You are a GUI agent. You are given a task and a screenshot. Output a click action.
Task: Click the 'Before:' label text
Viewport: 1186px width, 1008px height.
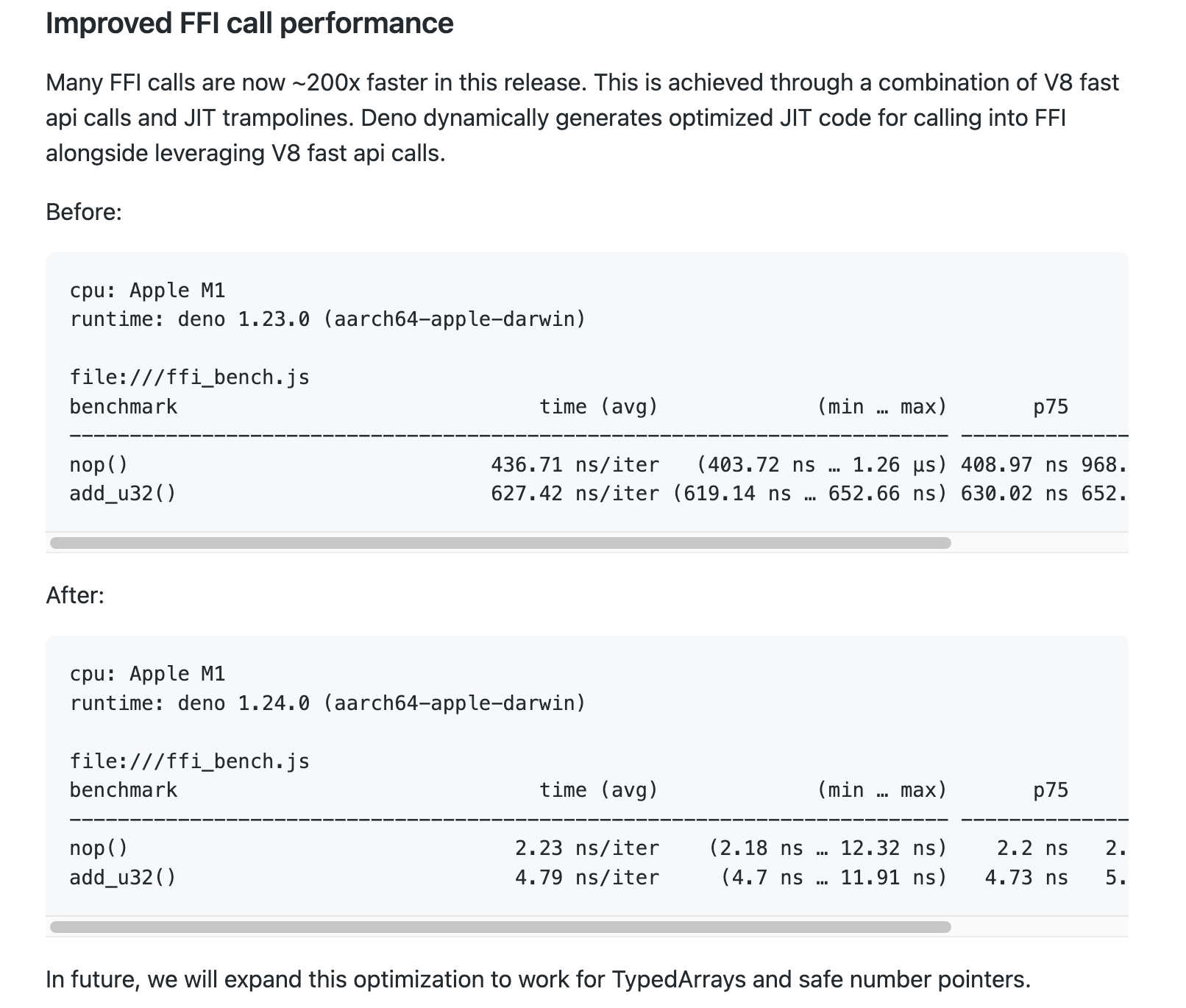click(x=84, y=212)
